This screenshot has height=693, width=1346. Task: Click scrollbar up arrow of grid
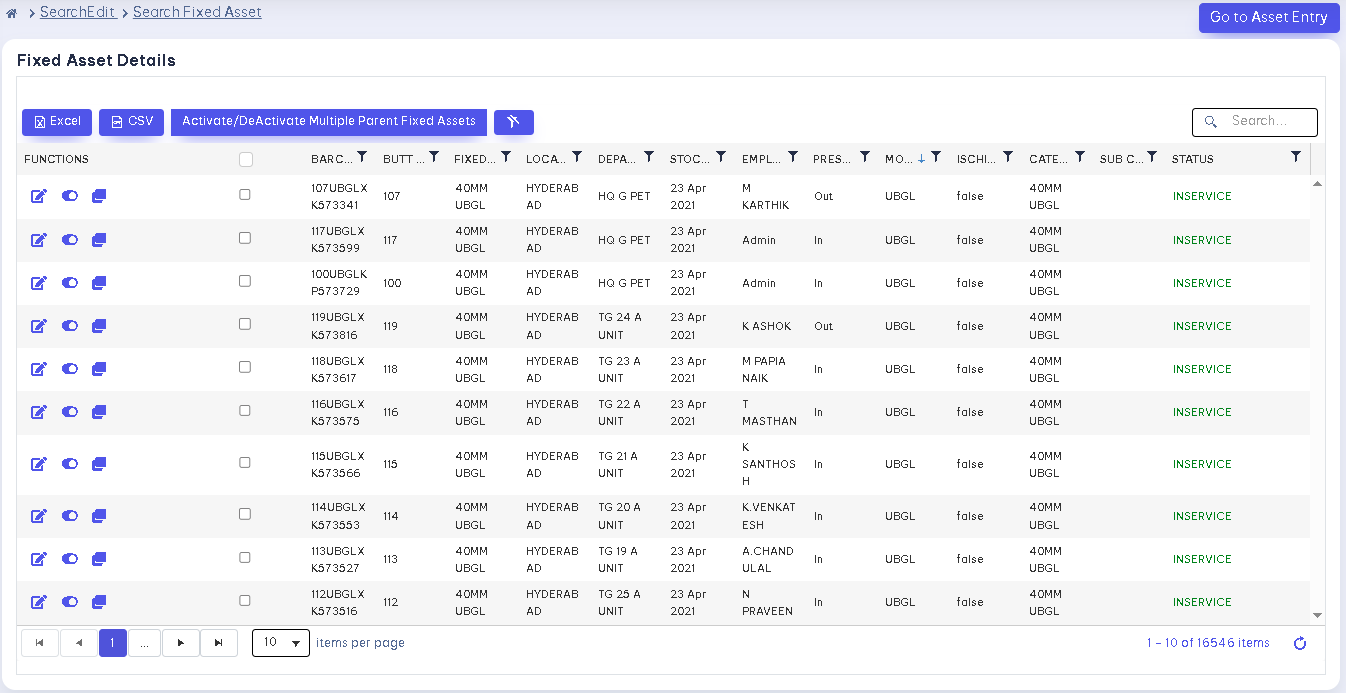(1317, 184)
